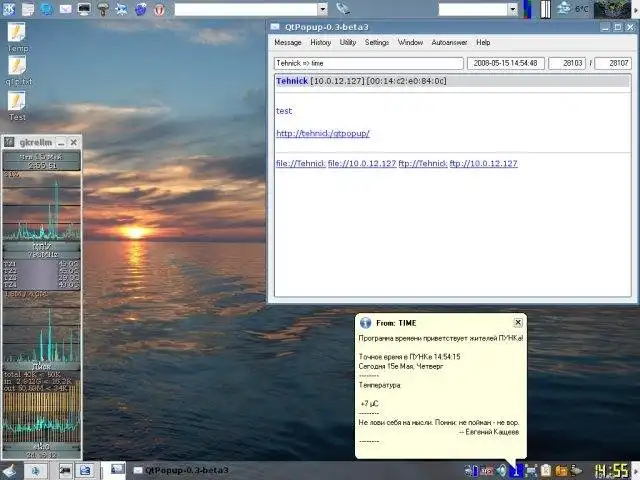Click the mail envelope icon in top panel

click(66, 9)
